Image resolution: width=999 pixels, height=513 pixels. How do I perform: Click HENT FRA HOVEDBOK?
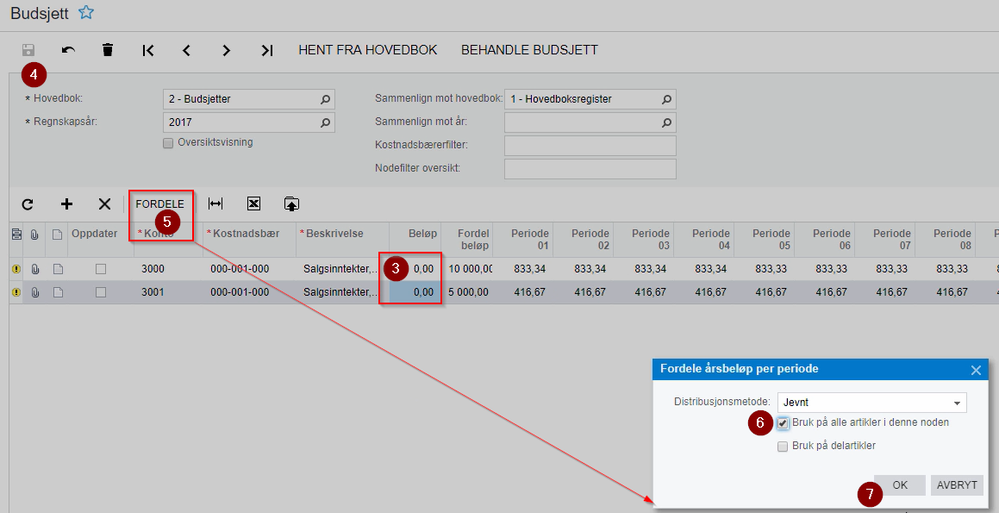368,50
